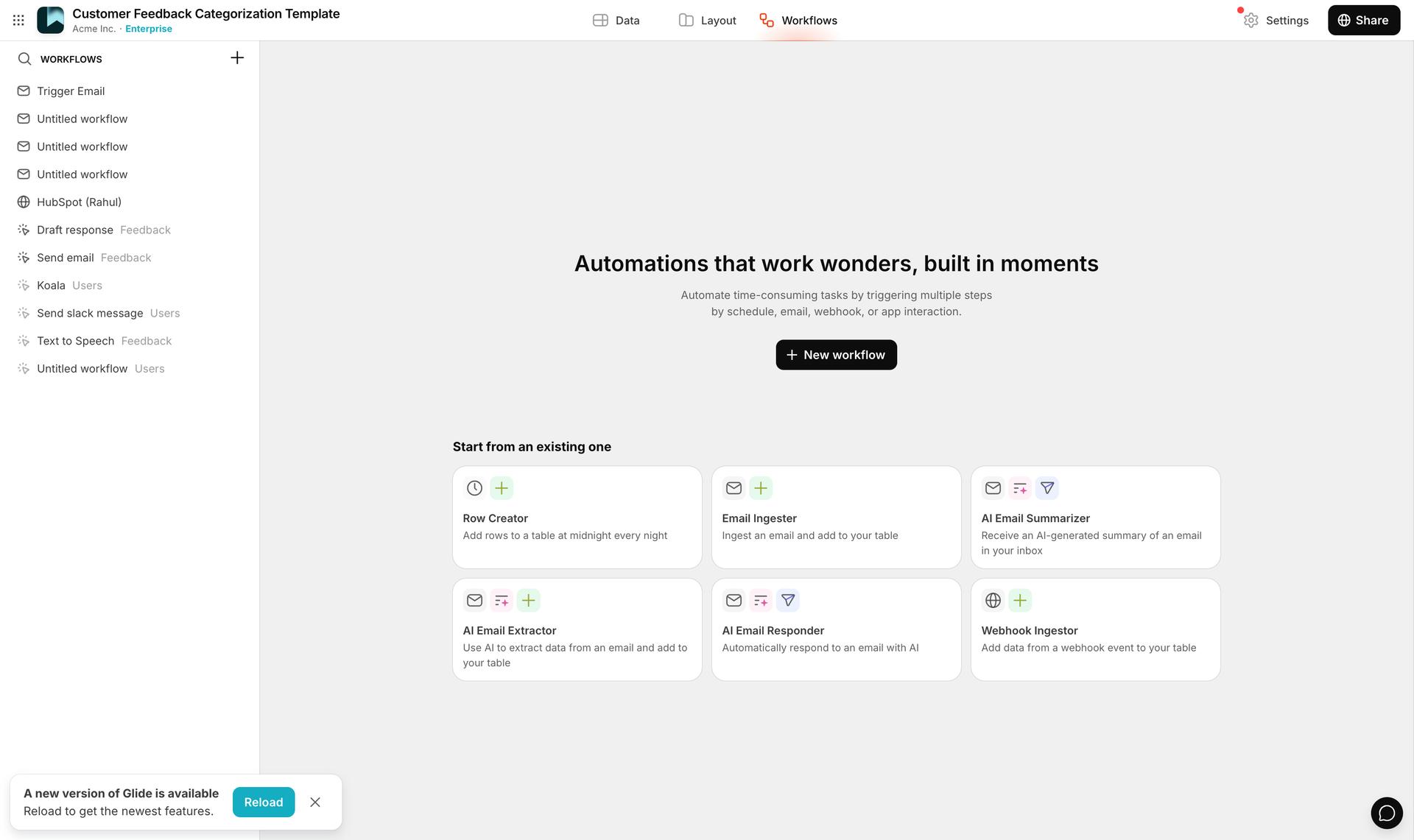The width and height of the screenshot is (1414, 840).
Task: Dismiss the new version notification
Action: (315, 802)
